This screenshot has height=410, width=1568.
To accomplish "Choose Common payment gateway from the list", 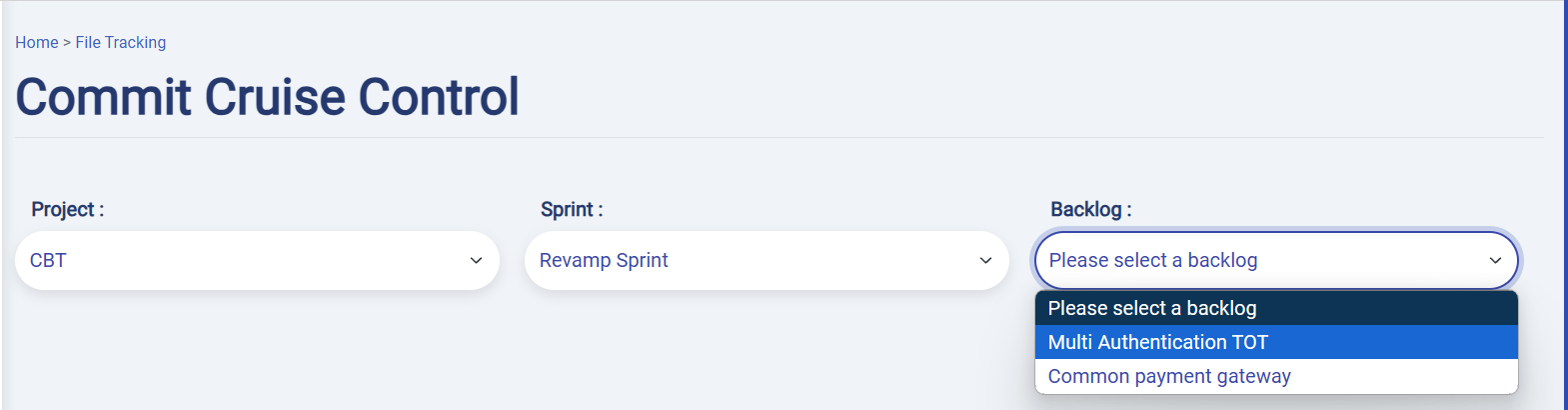I will coord(1169,376).
